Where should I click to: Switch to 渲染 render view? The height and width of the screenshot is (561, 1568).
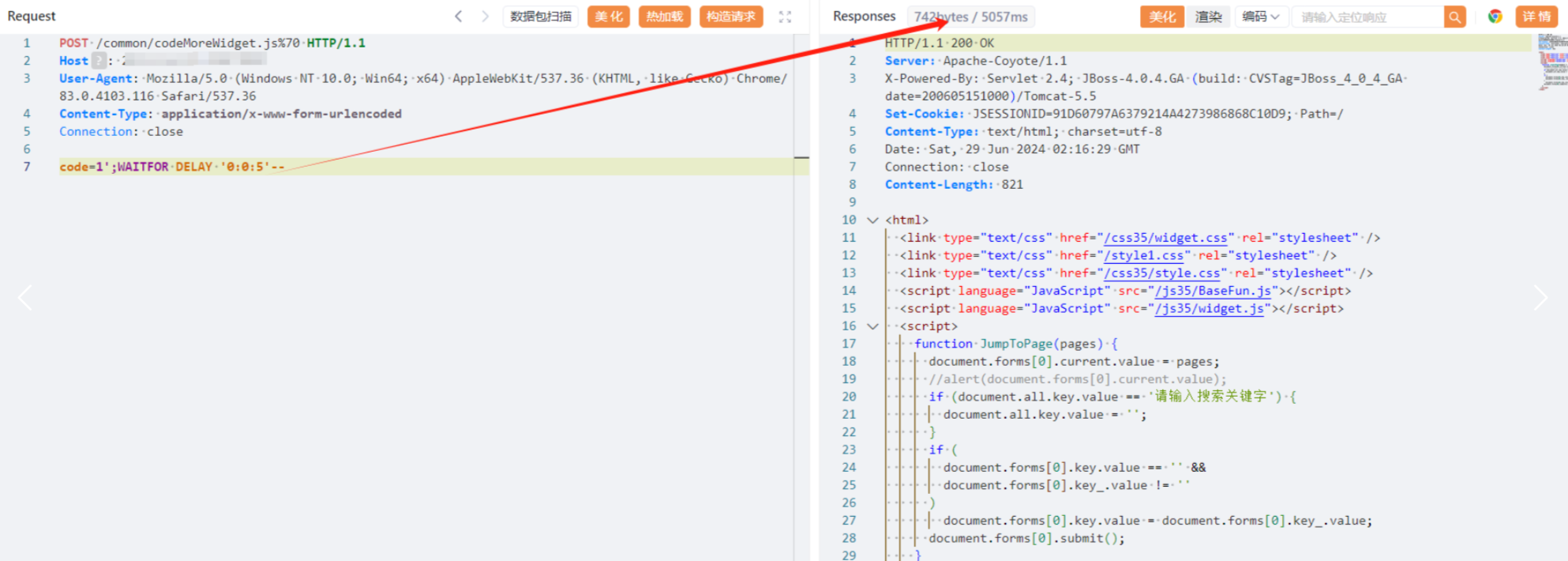[1208, 17]
